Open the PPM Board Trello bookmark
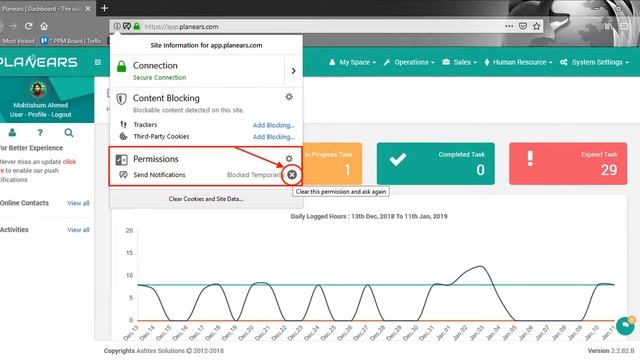The height and width of the screenshot is (360, 640). tap(71, 41)
